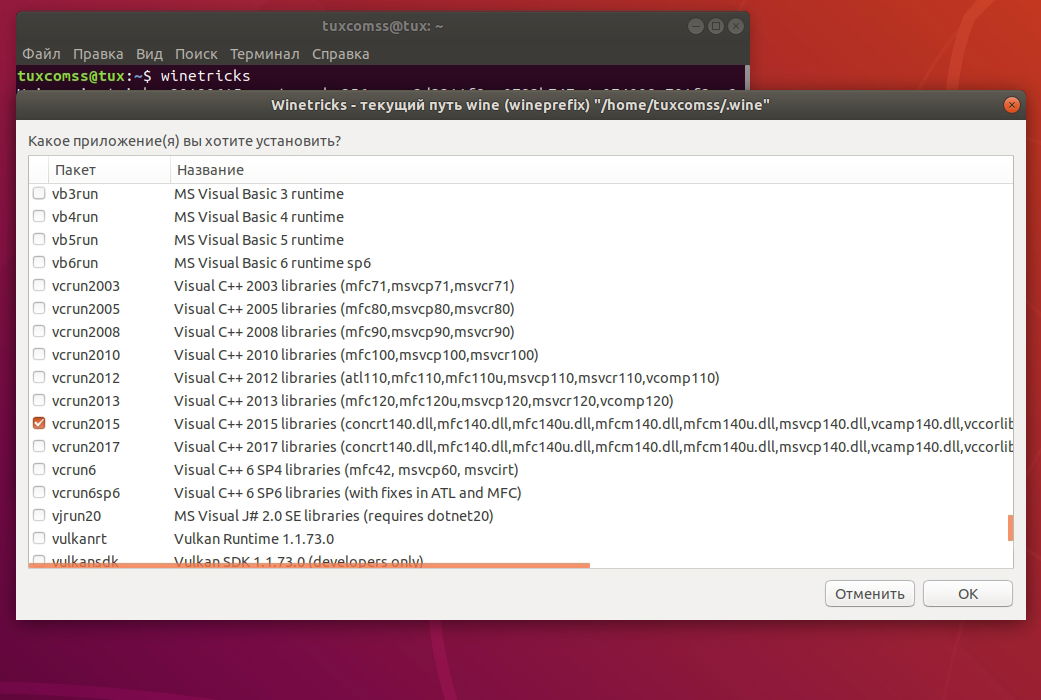This screenshot has width=1041, height=700.
Task: Click the horizontal scrollbar thumb
Action: point(309,566)
